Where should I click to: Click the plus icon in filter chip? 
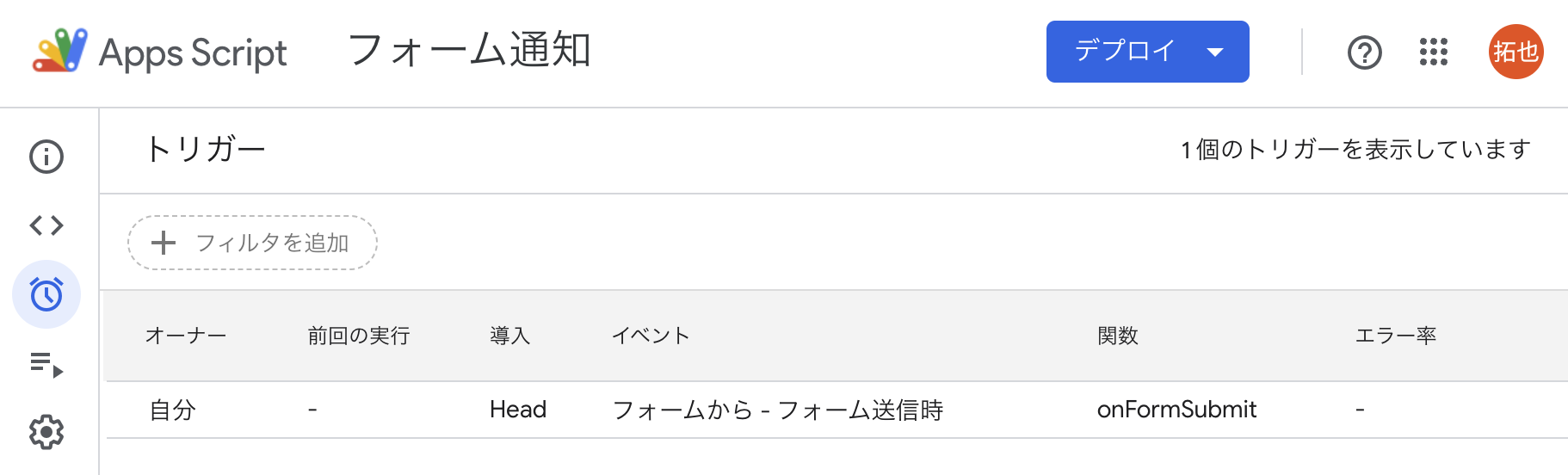coord(164,243)
